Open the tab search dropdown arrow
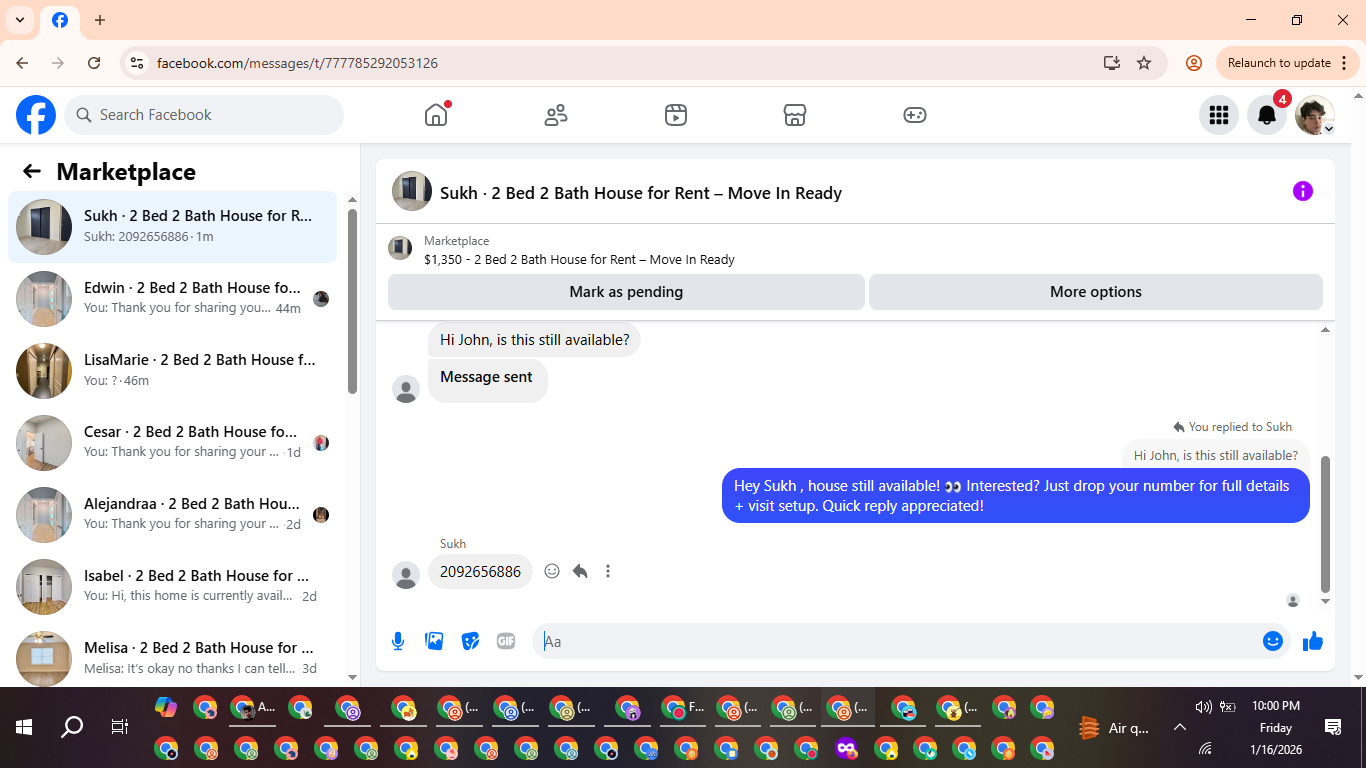This screenshot has width=1366, height=768. (x=20, y=20)
